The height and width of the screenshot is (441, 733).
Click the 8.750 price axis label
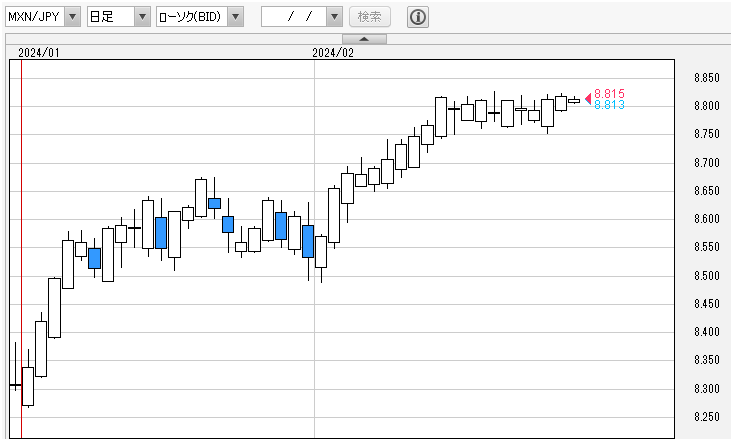706,134
